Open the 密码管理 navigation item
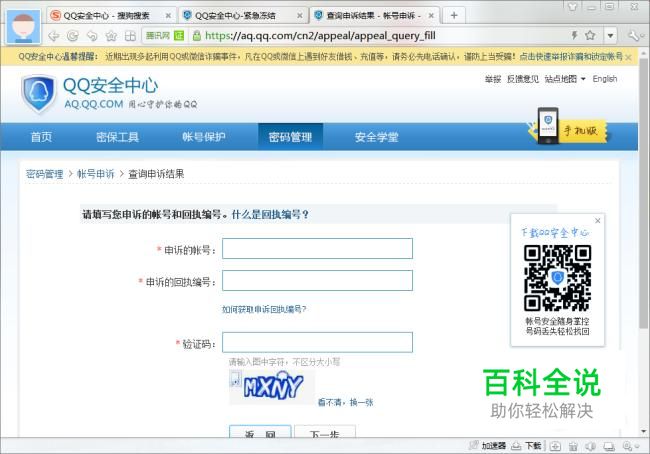This screenshot has height=454, width=650. point(290,137)
